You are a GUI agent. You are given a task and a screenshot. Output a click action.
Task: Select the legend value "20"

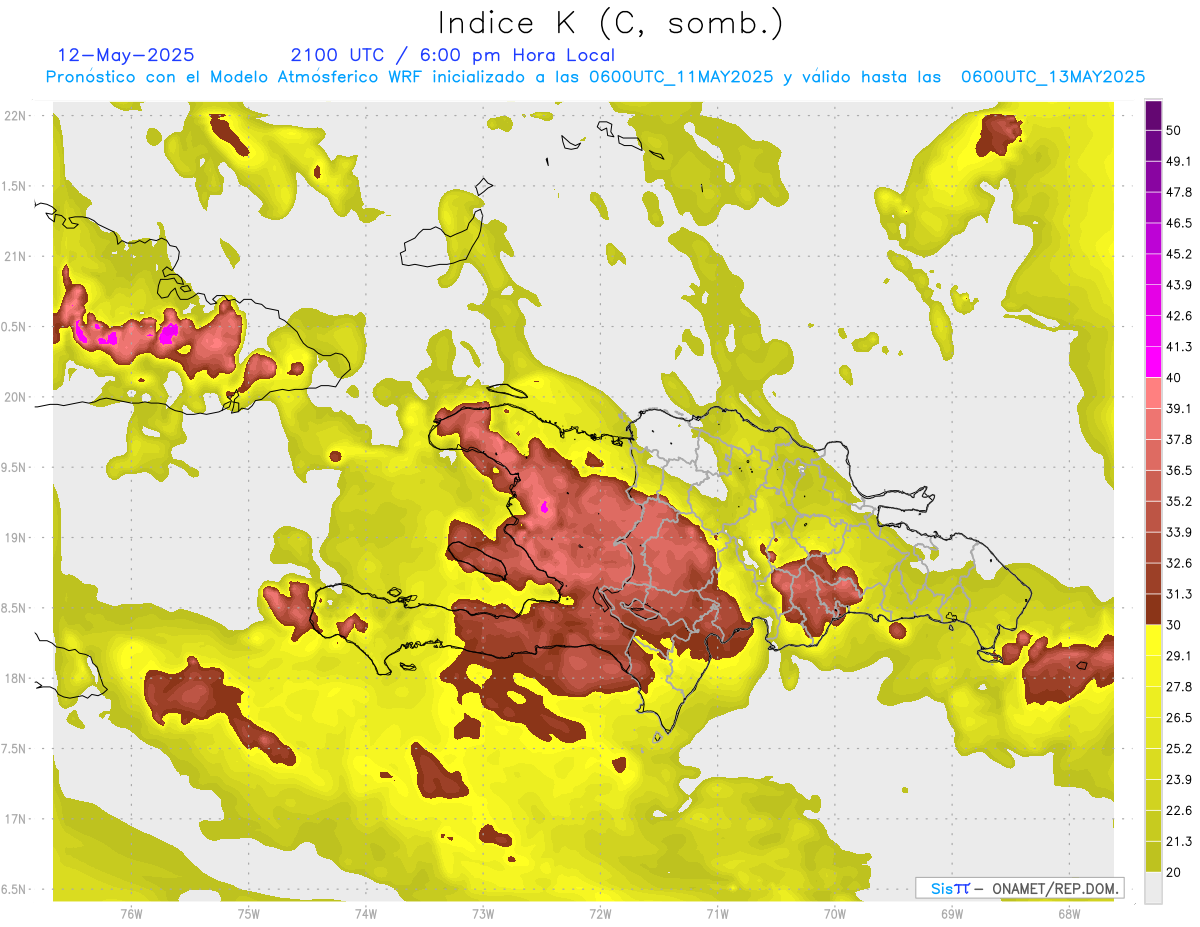tap(1175, 873)
